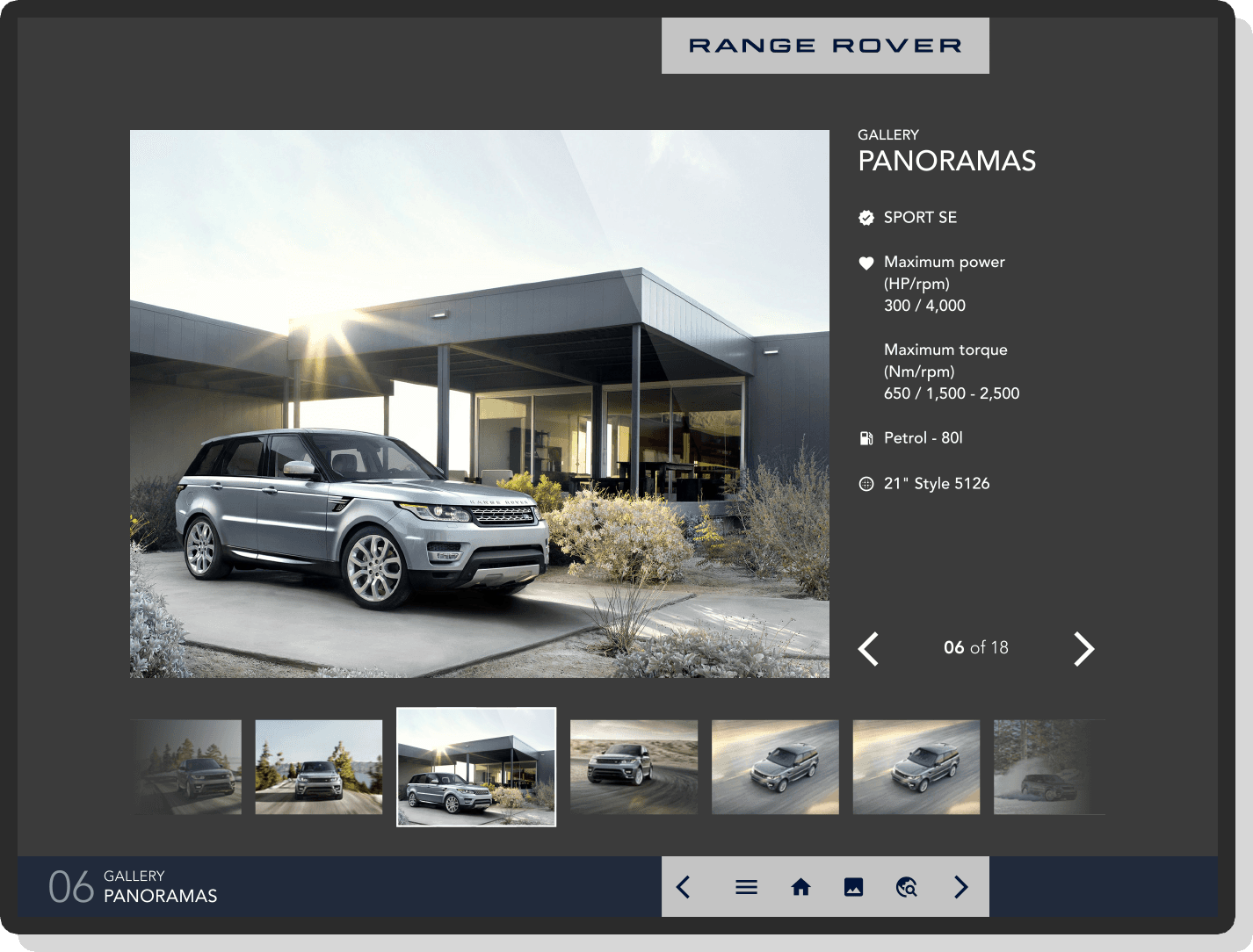Image resolution: width=1253 pixels, height=952 pixels.
Task: Click the back arrow in bottom navigation bar
Action: (683, 887)
